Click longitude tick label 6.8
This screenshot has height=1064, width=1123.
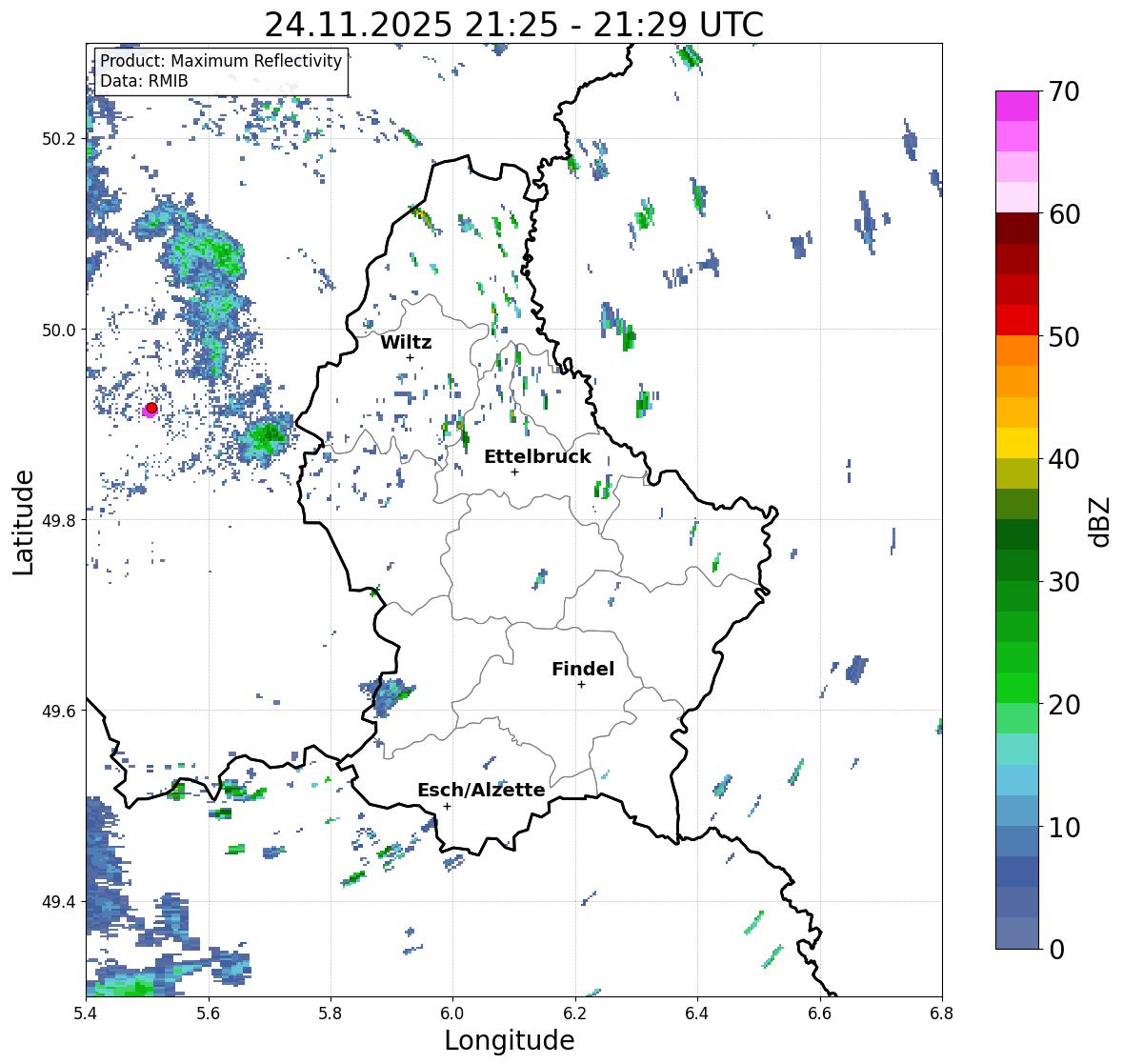click(x=942, y=1014)
